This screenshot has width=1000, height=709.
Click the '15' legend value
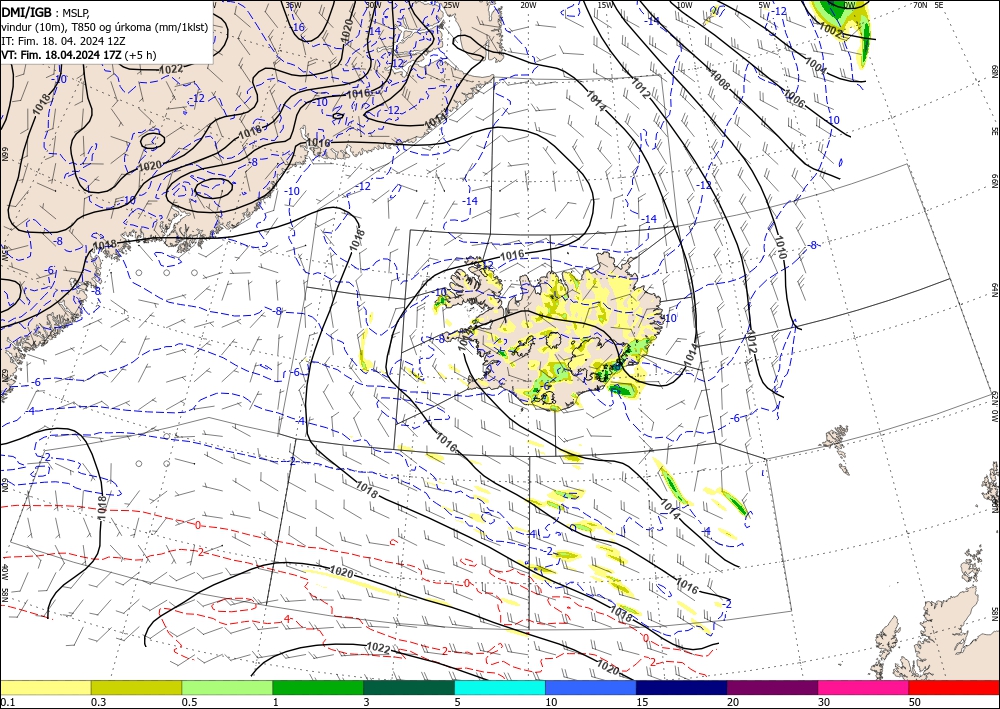click(x=642, y=702)
